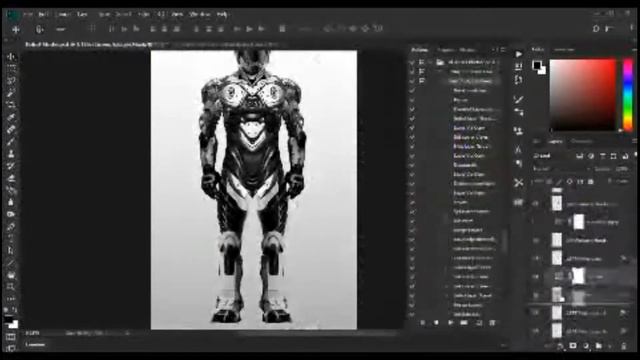The height and width of the screenshot is (360, 640).
Task: Select the Eraser tool
Action: click(x=11, y=178)
